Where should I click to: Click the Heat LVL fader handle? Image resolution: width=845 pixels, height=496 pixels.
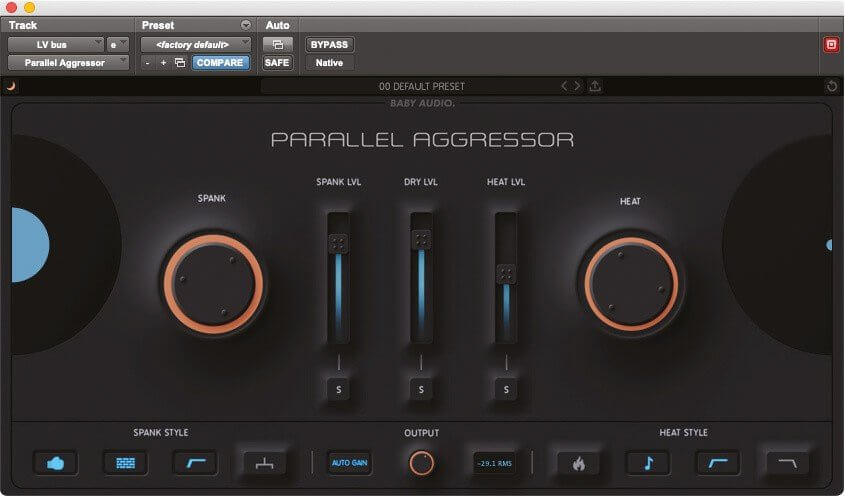coord(506,274)
